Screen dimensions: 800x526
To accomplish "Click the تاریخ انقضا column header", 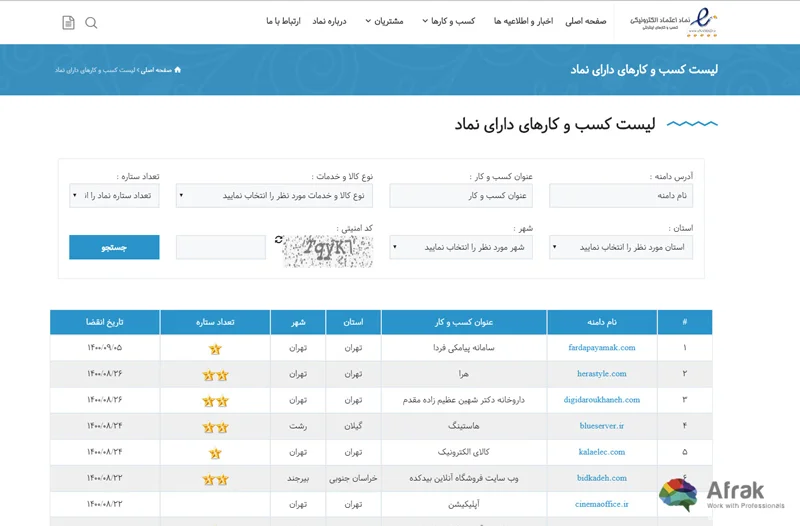I will pos(105,322).
